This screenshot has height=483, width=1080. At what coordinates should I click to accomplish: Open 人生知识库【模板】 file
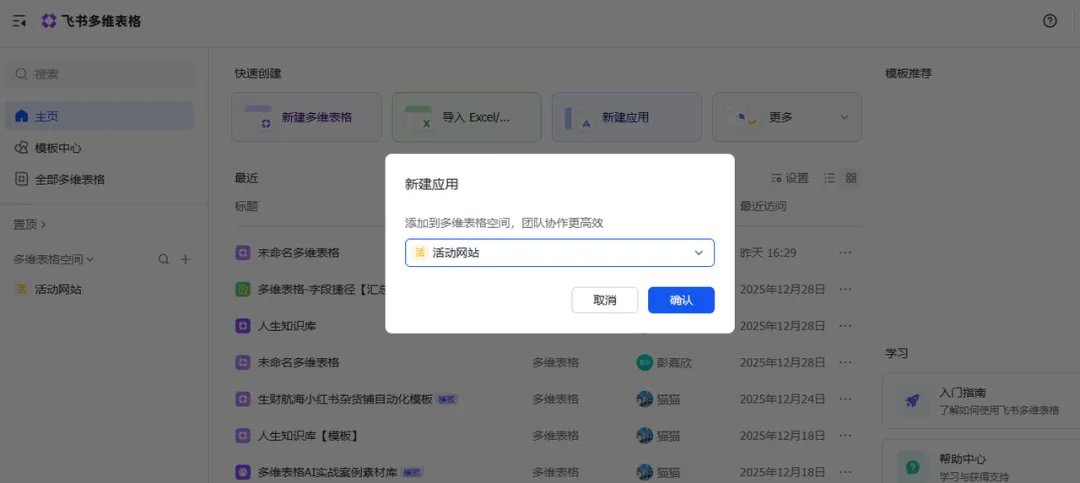pos(308,435)
